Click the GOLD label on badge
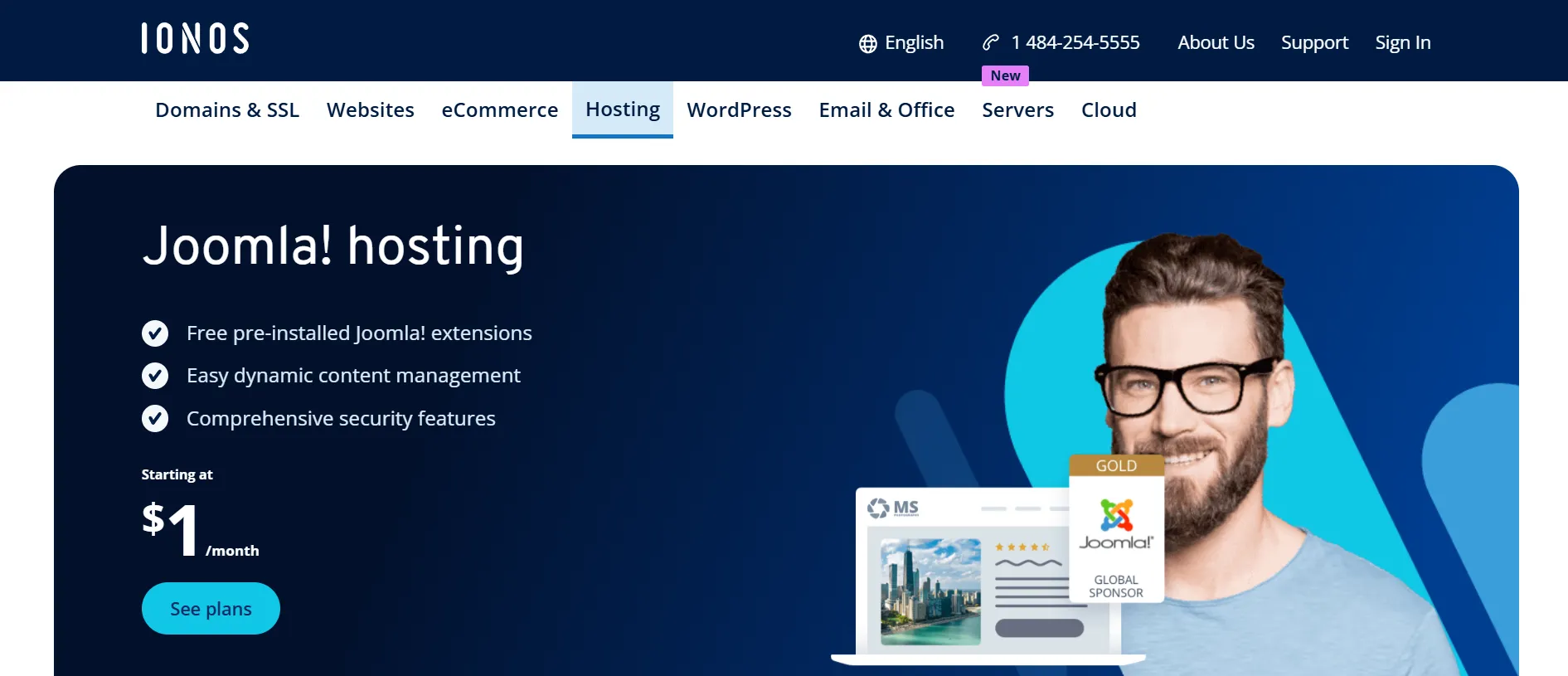1568x676 pixels. click(x=1116, y=466)
